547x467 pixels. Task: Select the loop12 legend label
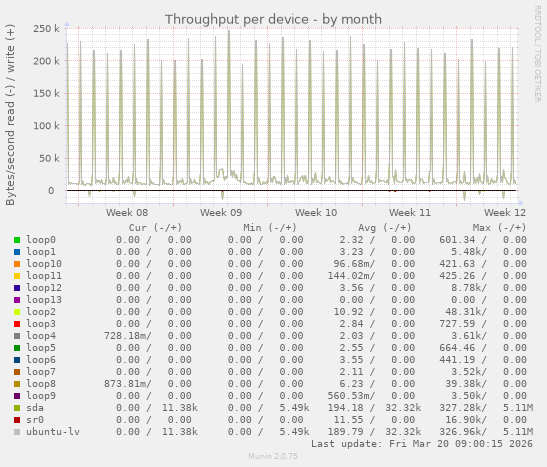click(44, 288)
